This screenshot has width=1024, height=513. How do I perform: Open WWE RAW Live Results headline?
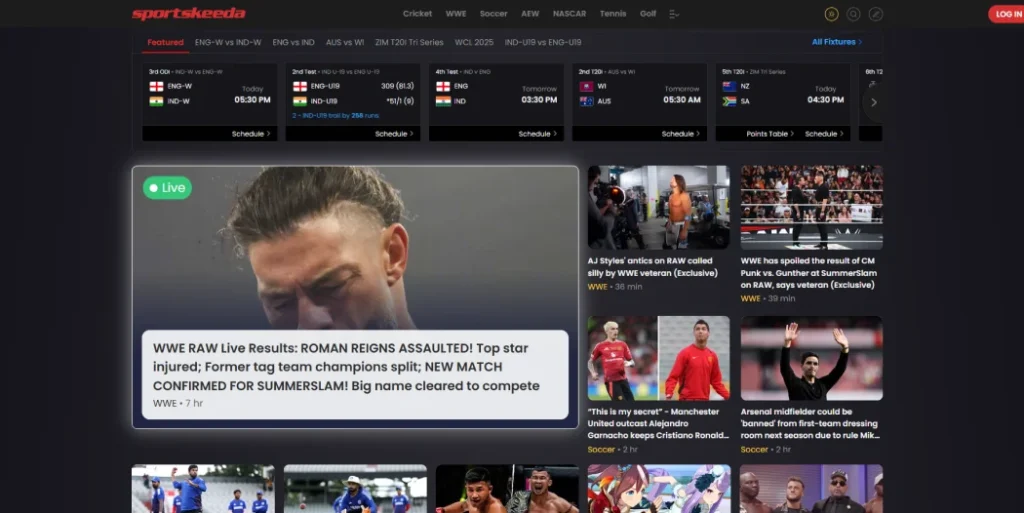point(346,367)
